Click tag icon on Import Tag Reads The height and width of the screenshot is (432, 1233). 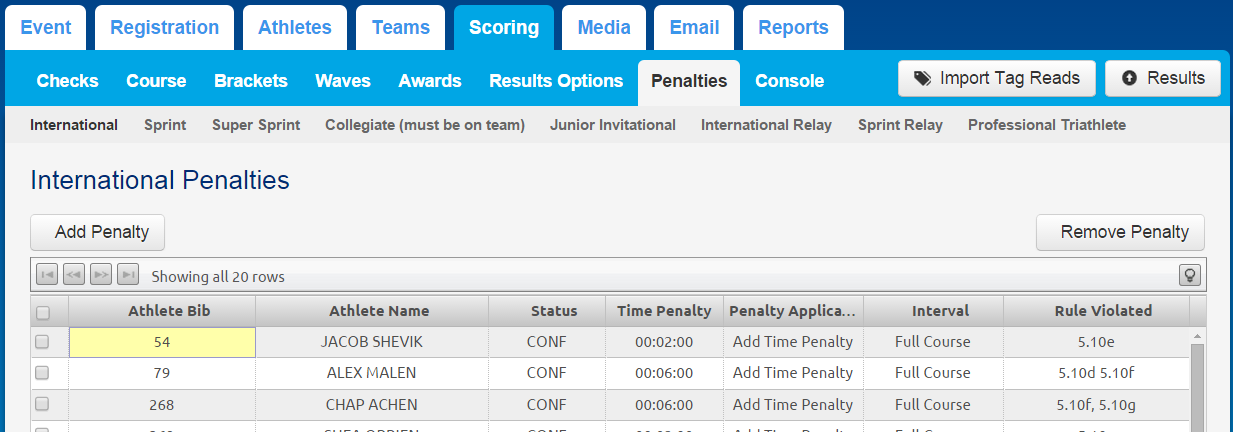click(922, 78)
